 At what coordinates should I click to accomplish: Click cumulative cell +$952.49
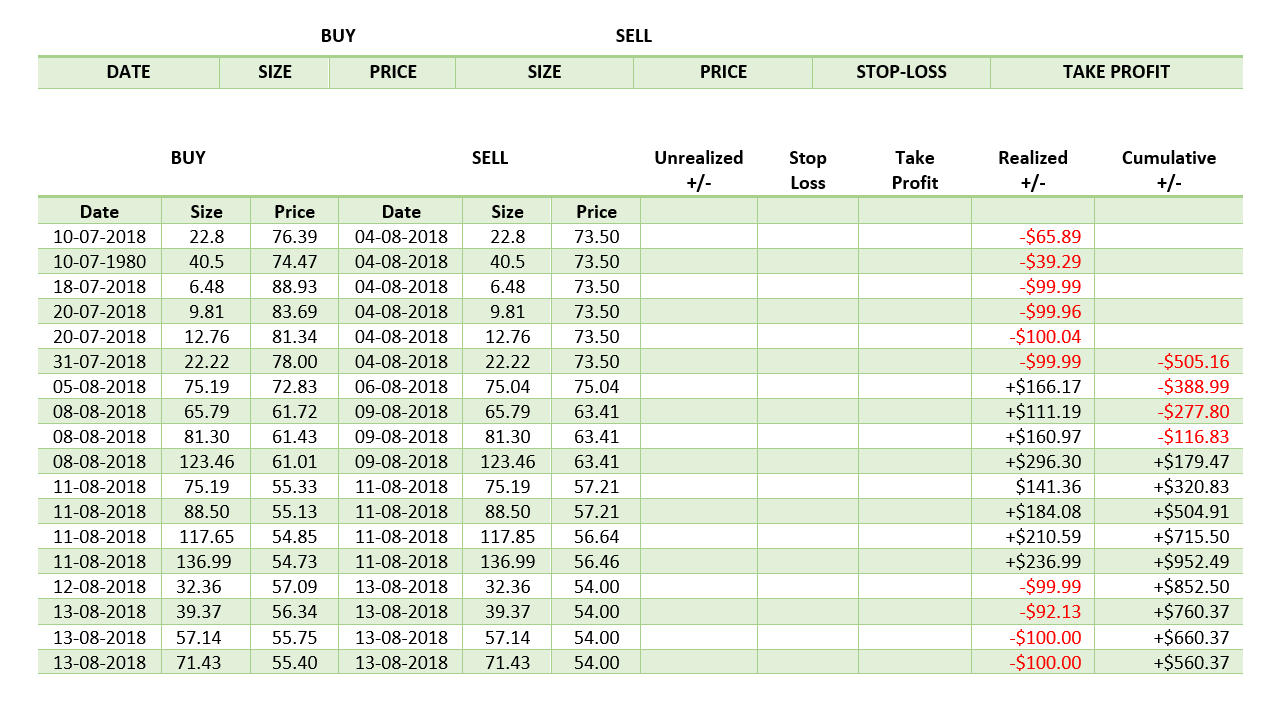tap(1169, 562)
